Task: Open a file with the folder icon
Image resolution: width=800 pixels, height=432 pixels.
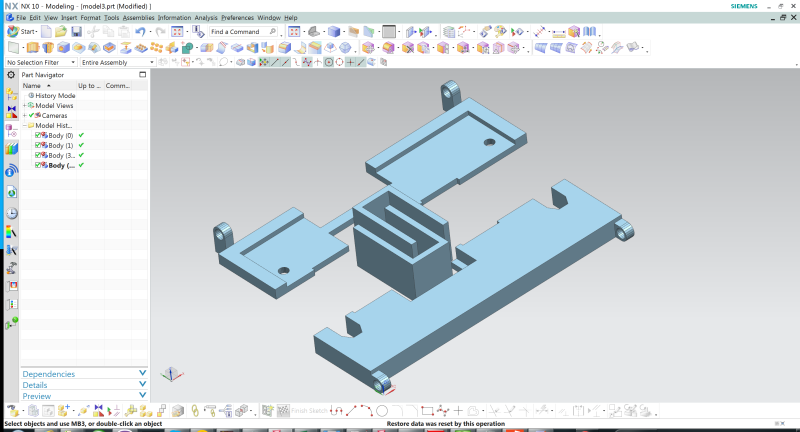Action: (61, 32)
